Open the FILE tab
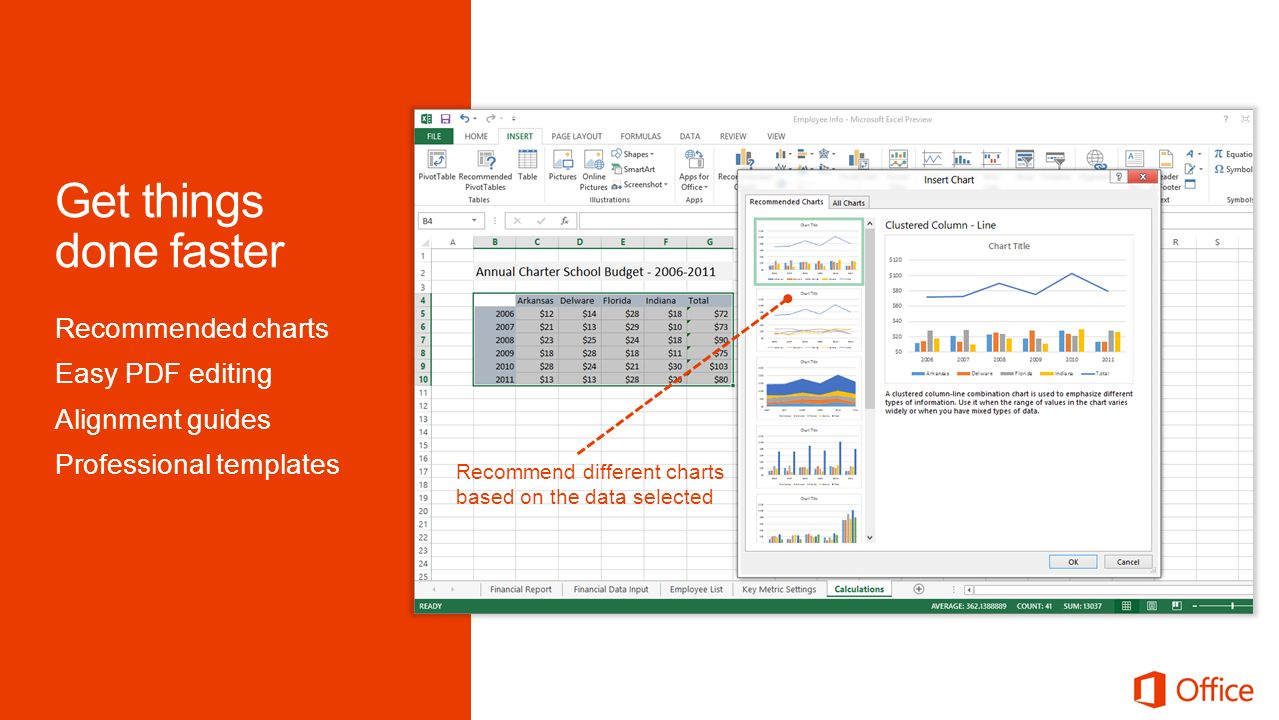 [x=433, y=136]
